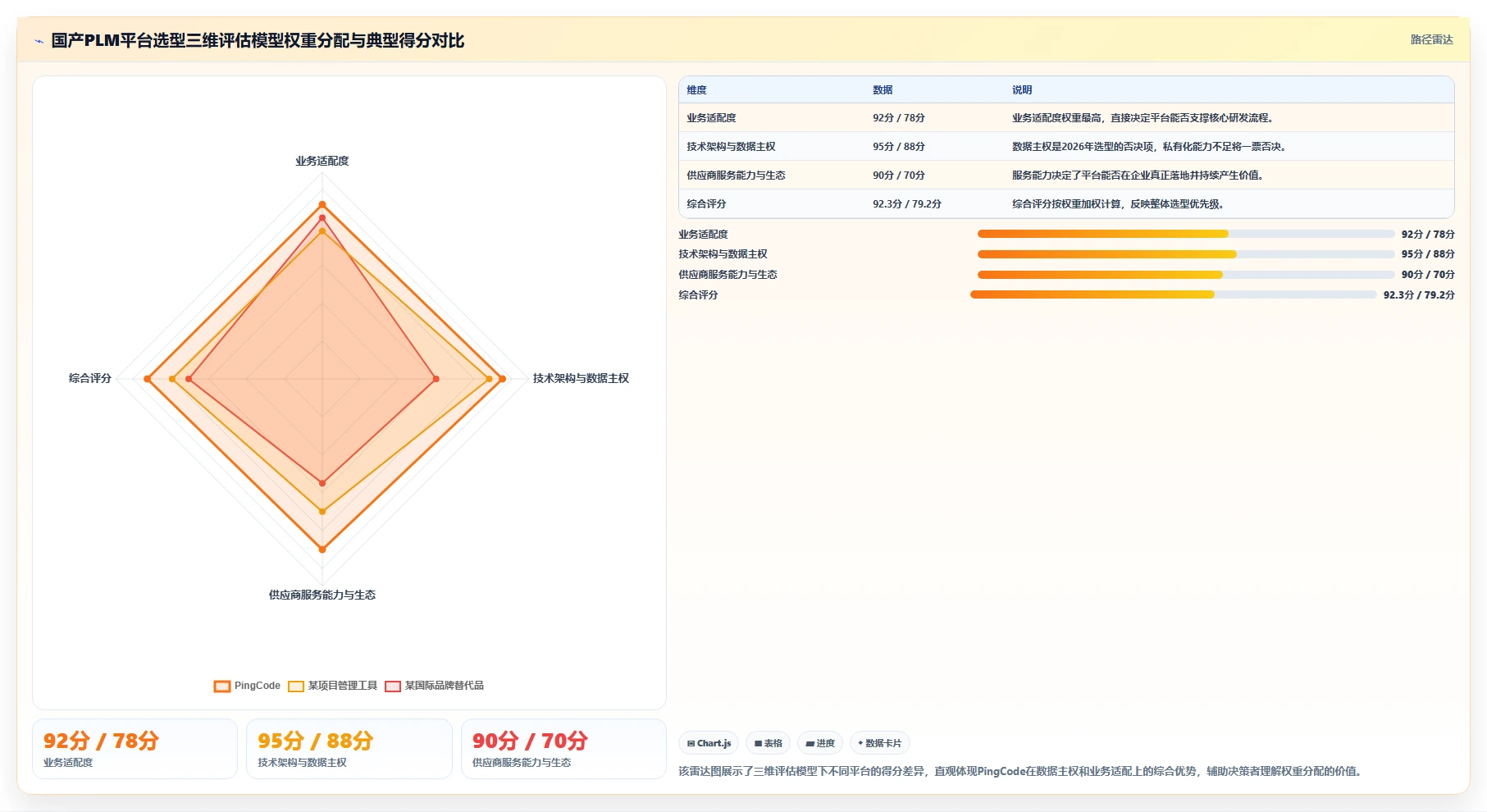
Task: Click the 技术架构与数据主权 radar axis label
Action: coord(581,378)
